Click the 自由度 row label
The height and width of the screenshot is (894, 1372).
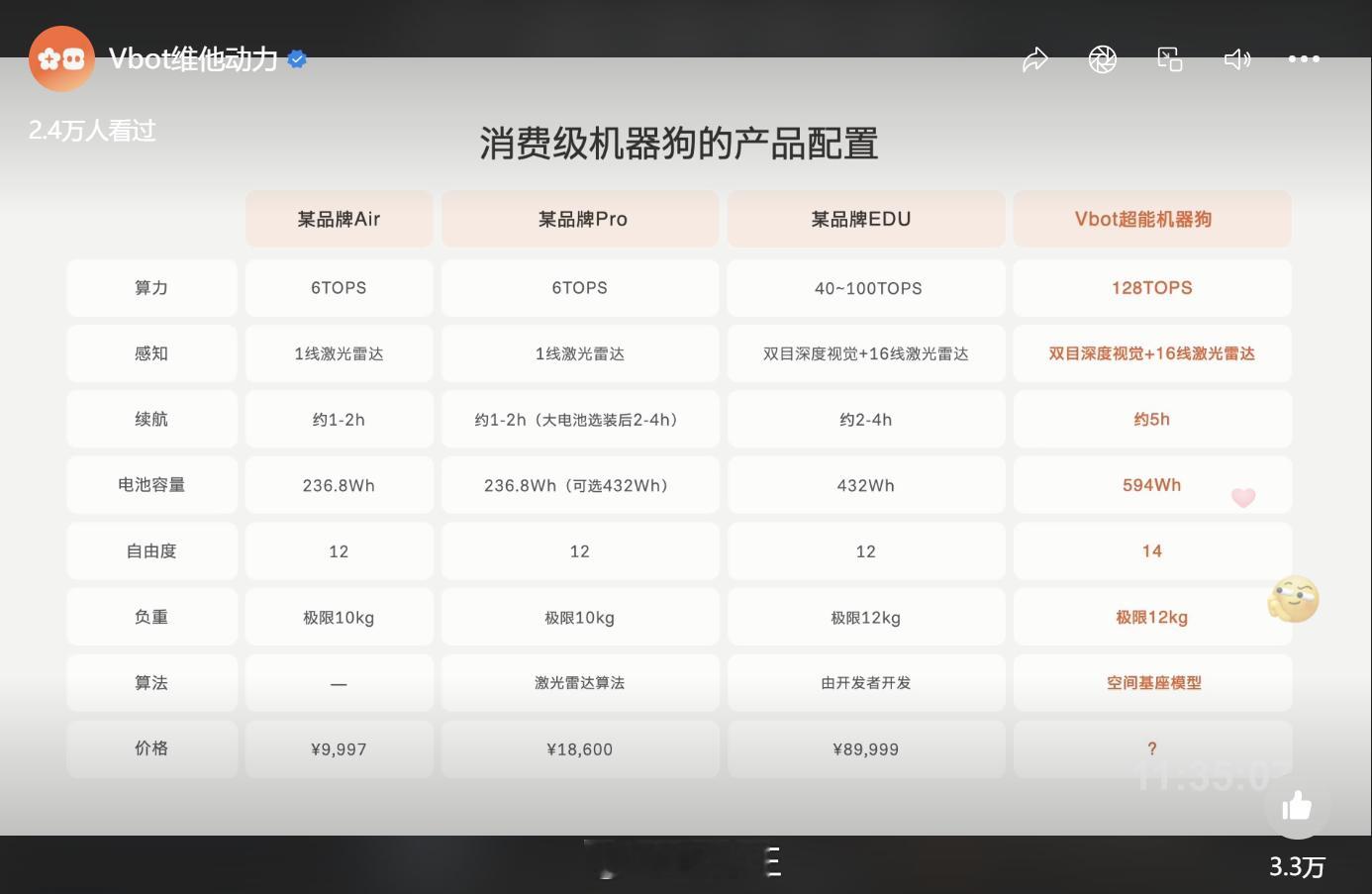point(151,551)
